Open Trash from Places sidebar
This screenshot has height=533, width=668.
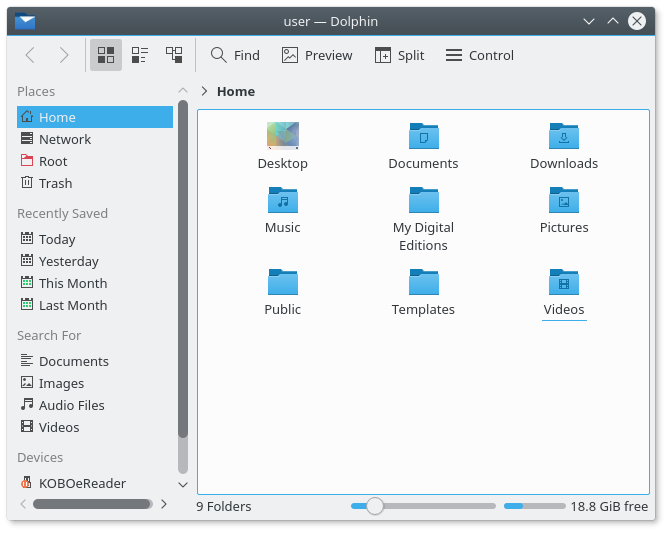tap(55, 183)
